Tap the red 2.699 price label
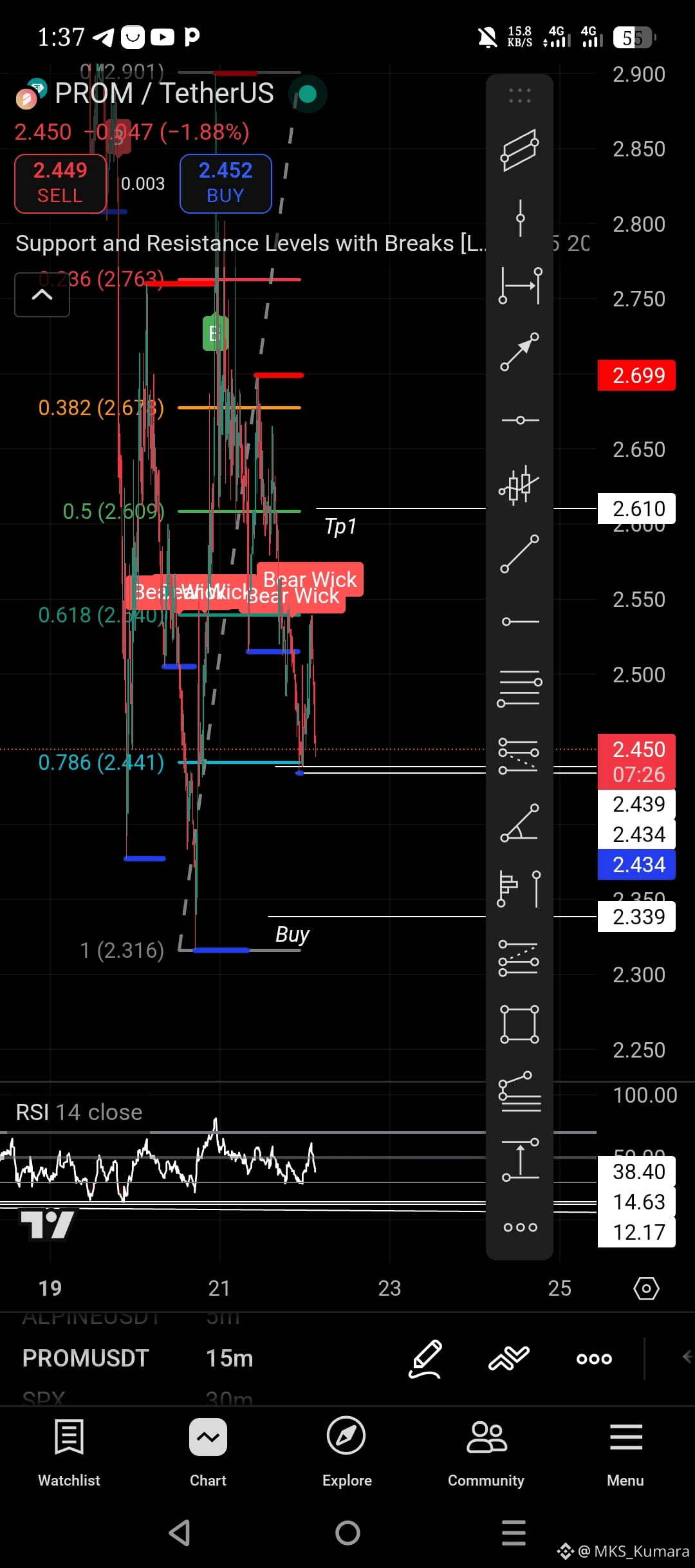 [636, 375]
